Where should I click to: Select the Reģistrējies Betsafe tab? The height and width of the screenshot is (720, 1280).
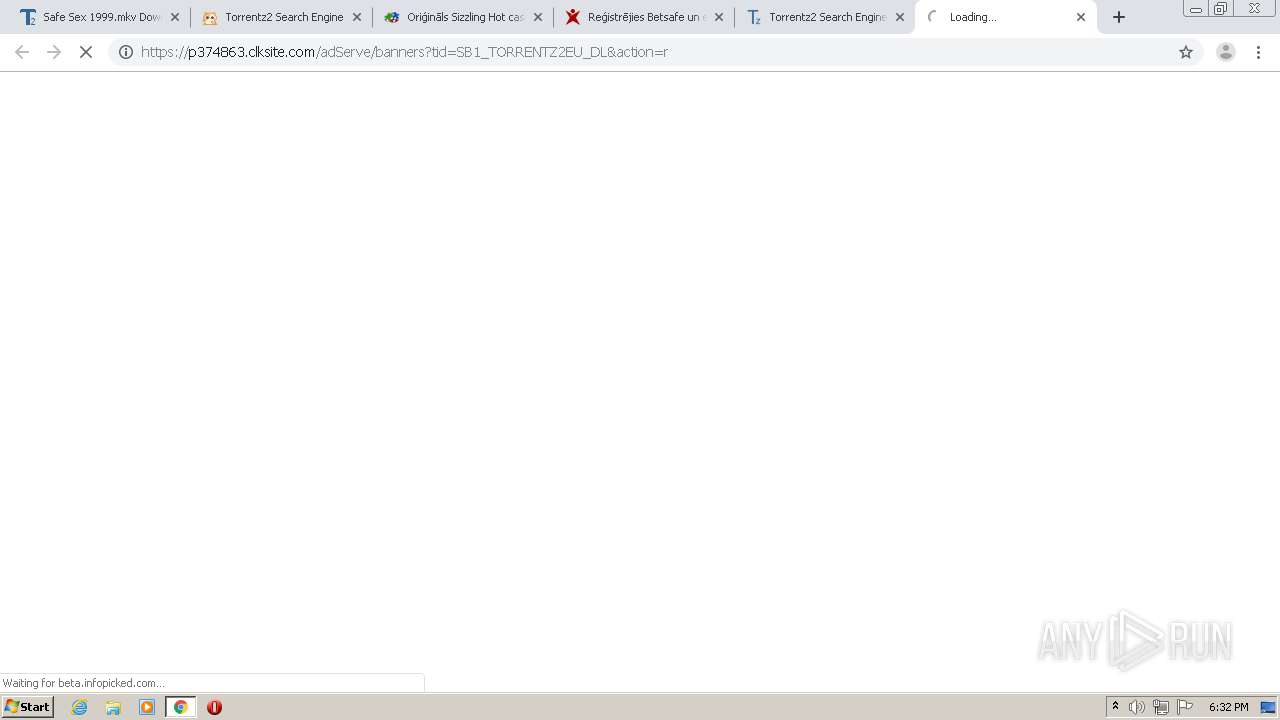pos(644,17)
